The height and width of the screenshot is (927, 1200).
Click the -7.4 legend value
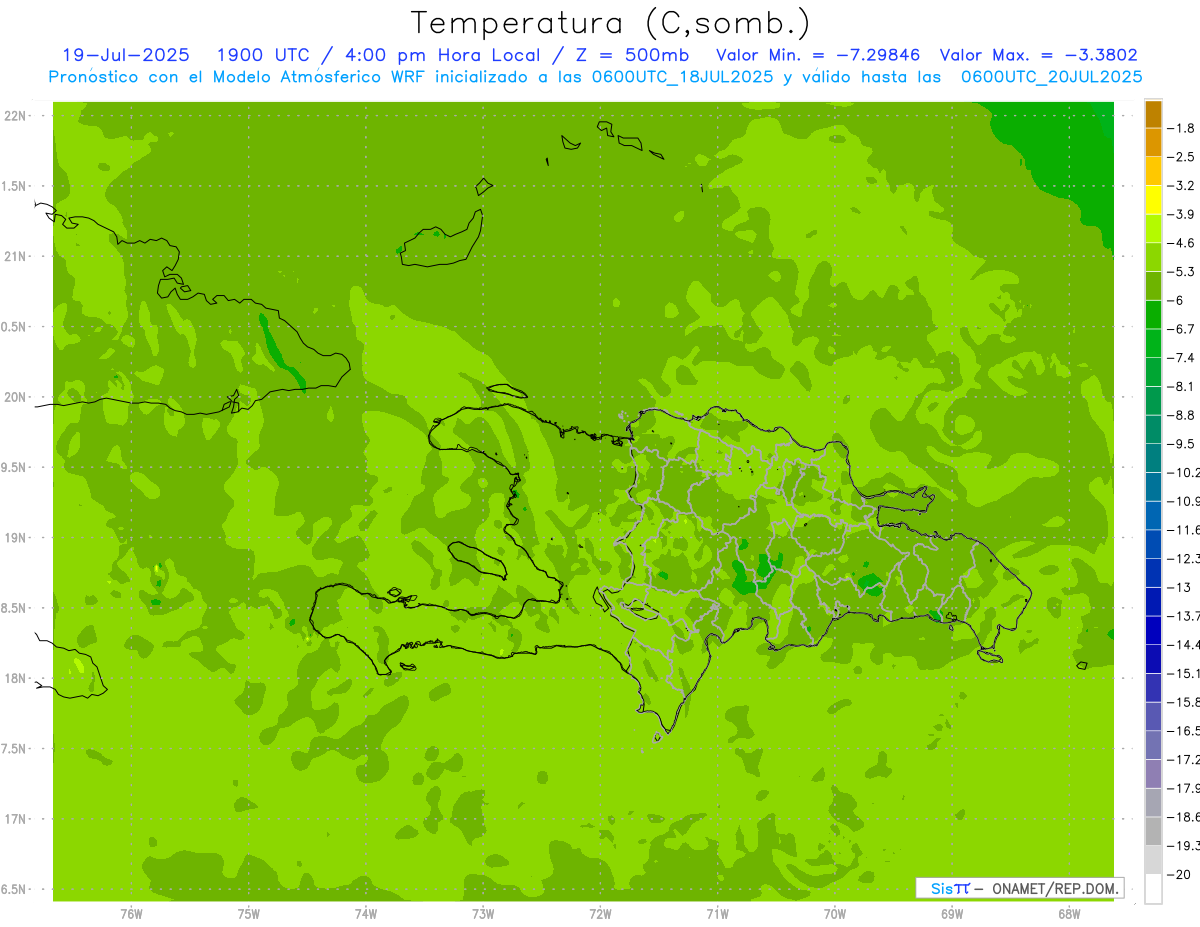click(x=1181, y=358)
